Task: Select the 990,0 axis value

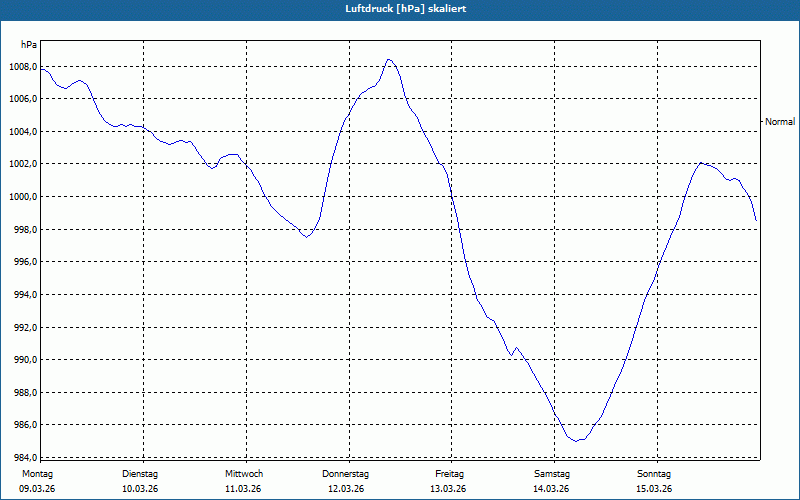Action: coord(25,360)
